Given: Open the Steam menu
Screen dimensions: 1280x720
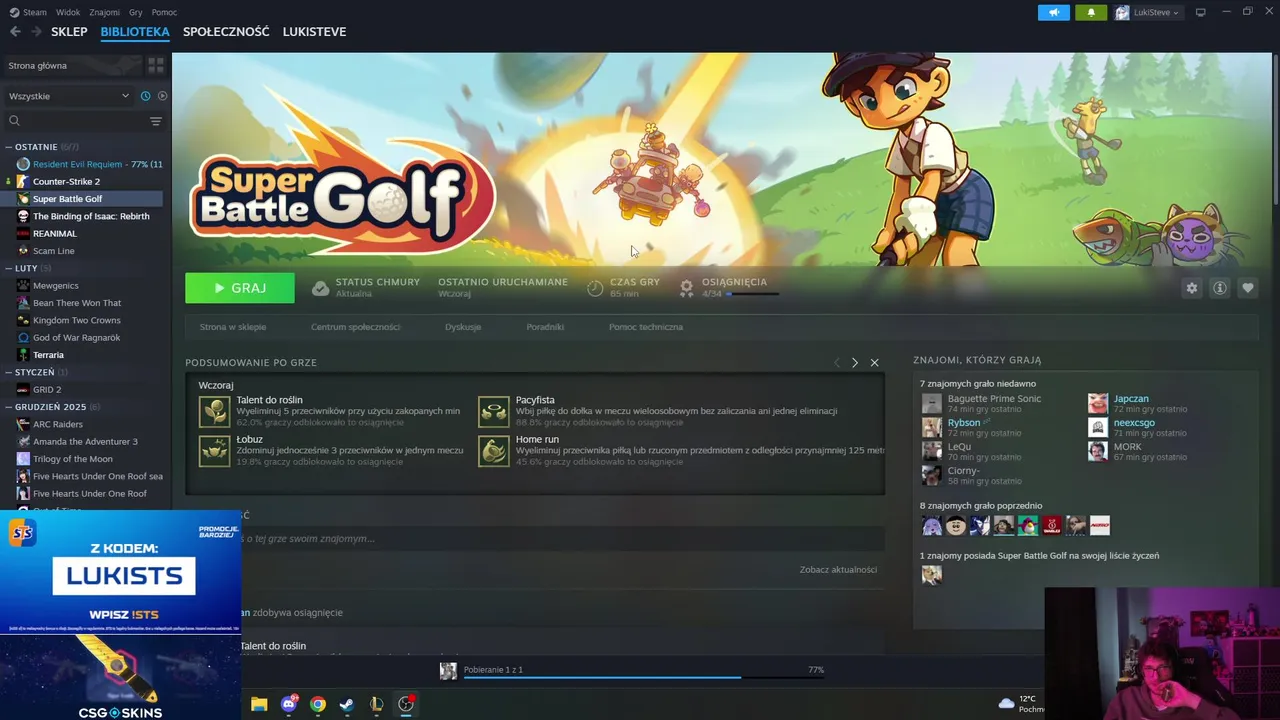Looking at the screenshot, I should point(29,12).
